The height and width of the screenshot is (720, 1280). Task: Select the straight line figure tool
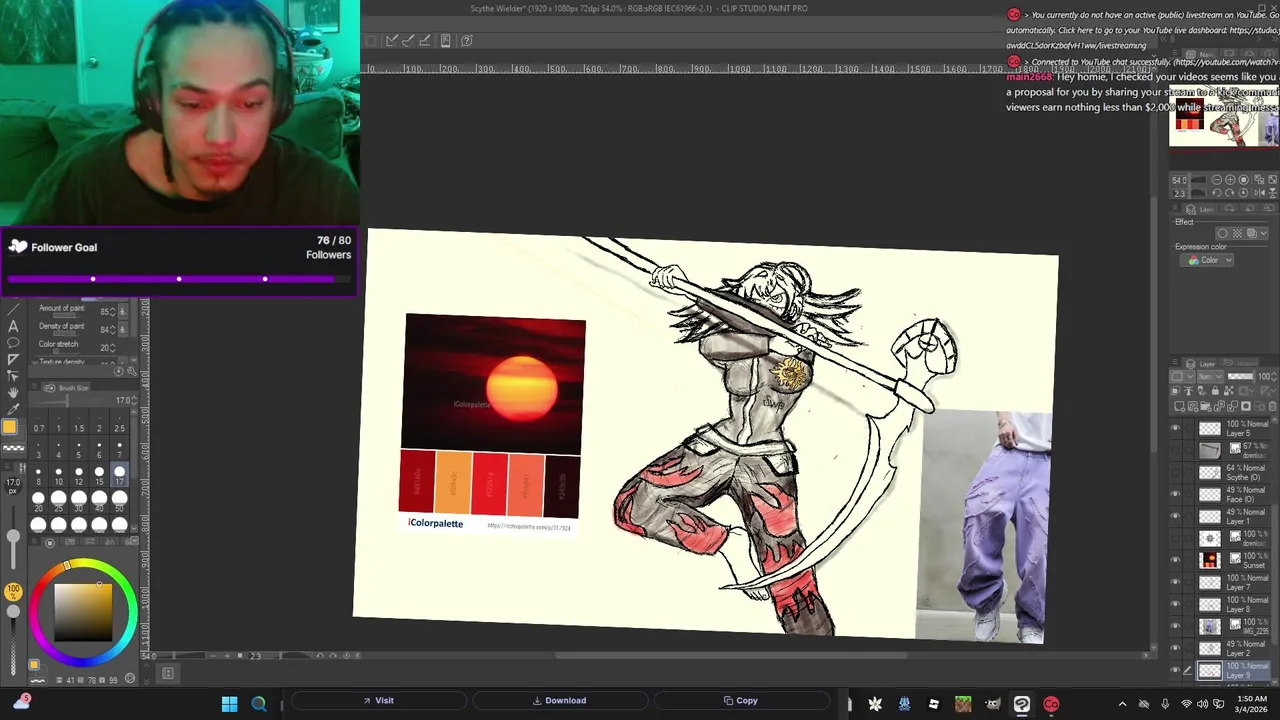tap(13, 309)
